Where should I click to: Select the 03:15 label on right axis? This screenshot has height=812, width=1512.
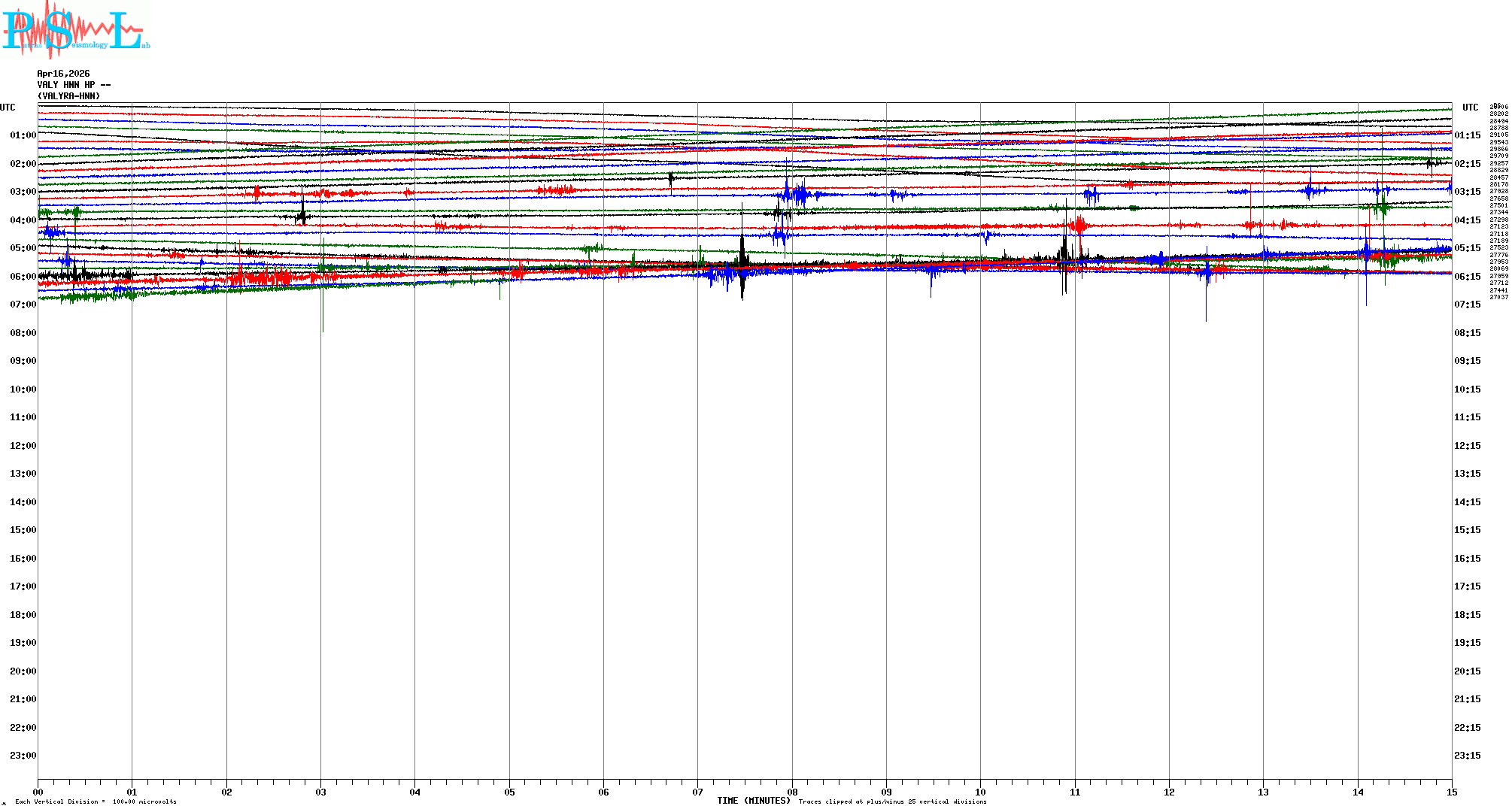pyautogui.click(x=1467, y=192)
